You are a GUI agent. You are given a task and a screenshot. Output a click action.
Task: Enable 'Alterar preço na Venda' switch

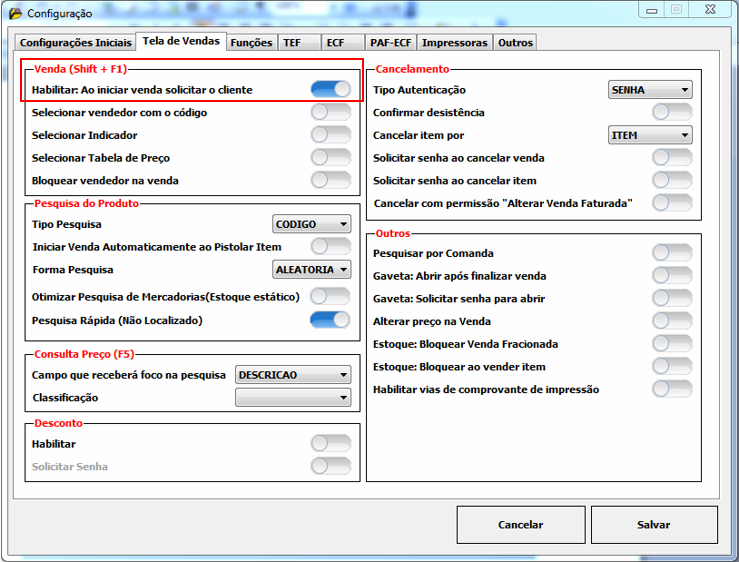671,321
